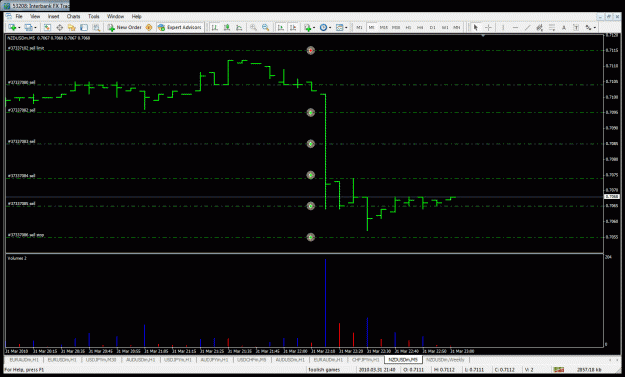Select the D1 timeframe button
Screen dimensions: 625x377
coord(432,27)
